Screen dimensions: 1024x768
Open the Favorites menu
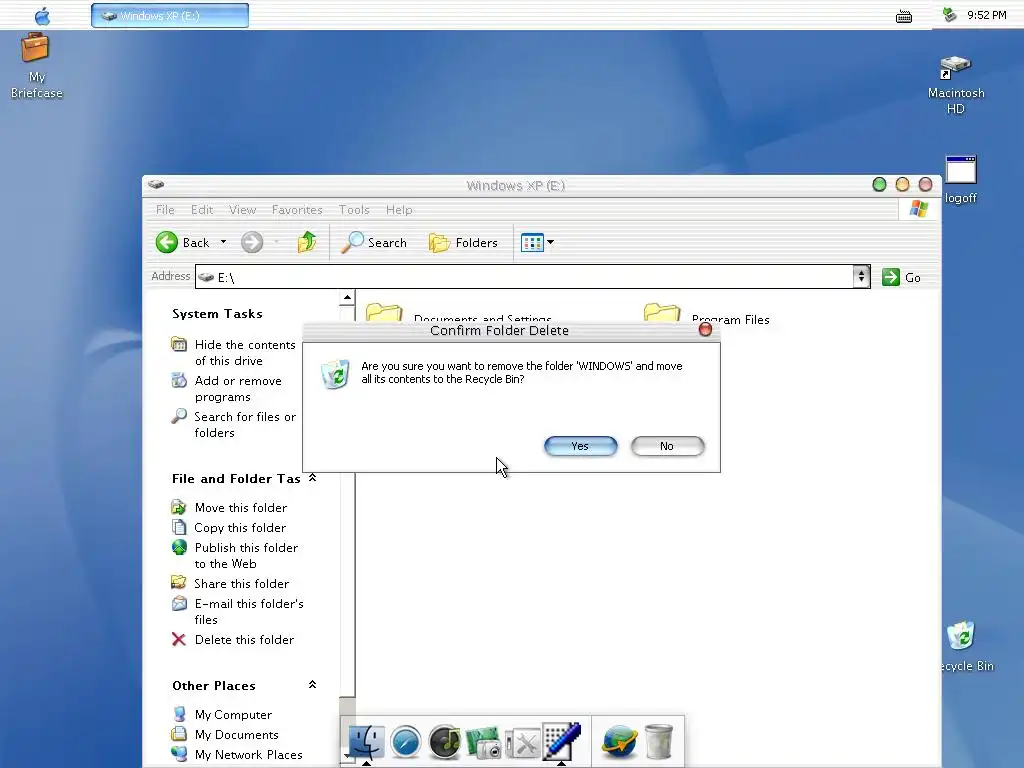[x=297, y=210]
